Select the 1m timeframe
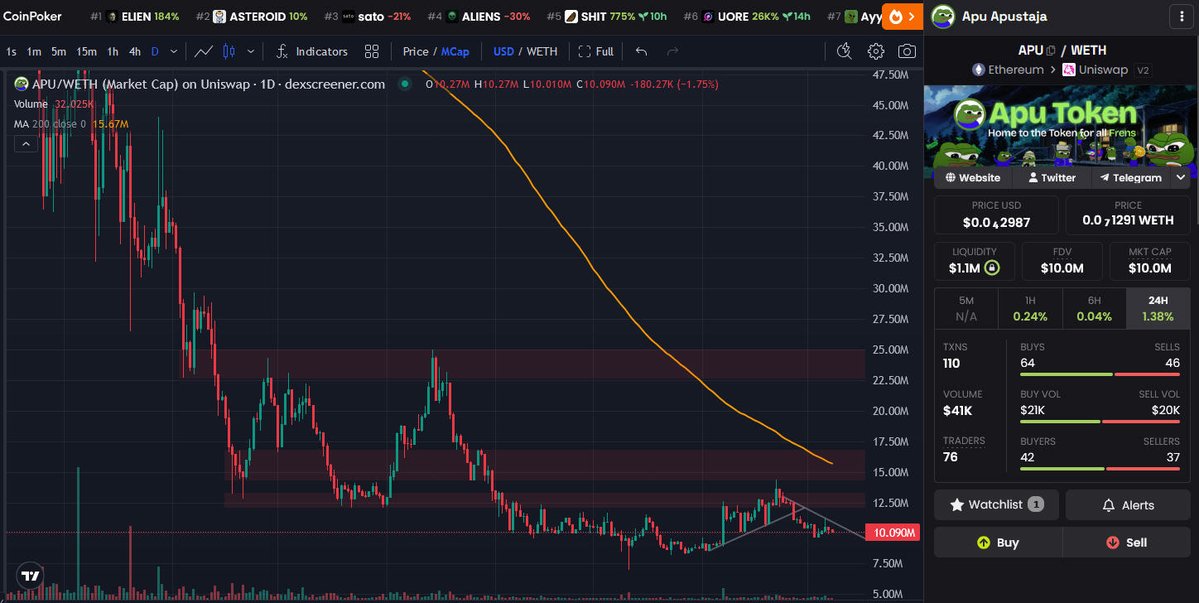 [34, 51]
